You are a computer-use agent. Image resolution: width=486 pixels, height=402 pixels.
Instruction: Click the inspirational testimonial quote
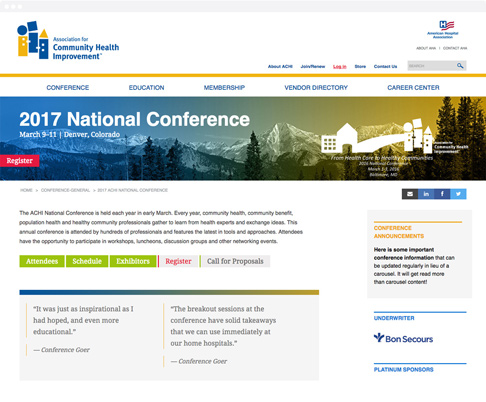click(83, 320)
